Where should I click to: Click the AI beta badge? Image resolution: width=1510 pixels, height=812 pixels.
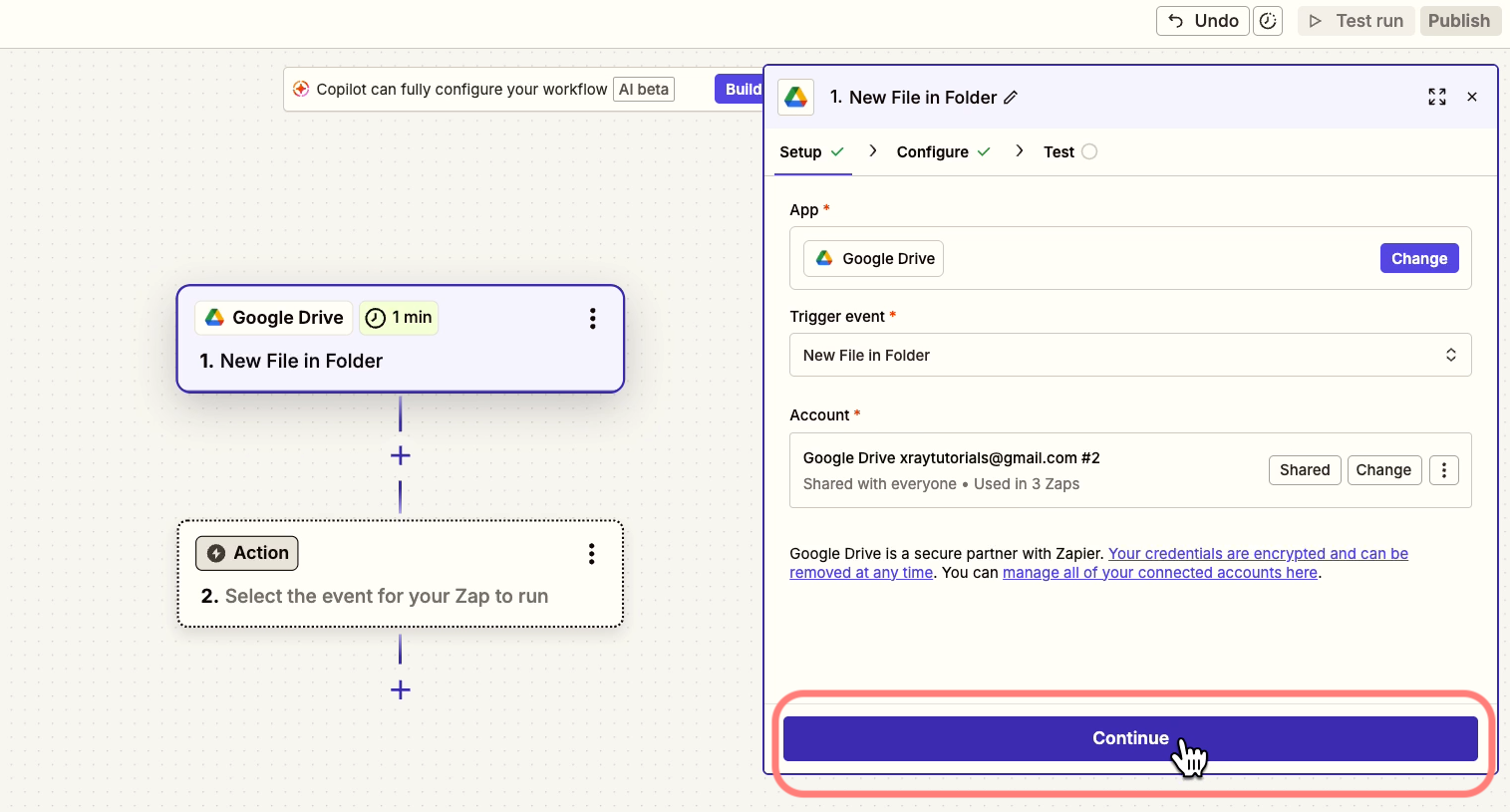click(x=644, y=89)
